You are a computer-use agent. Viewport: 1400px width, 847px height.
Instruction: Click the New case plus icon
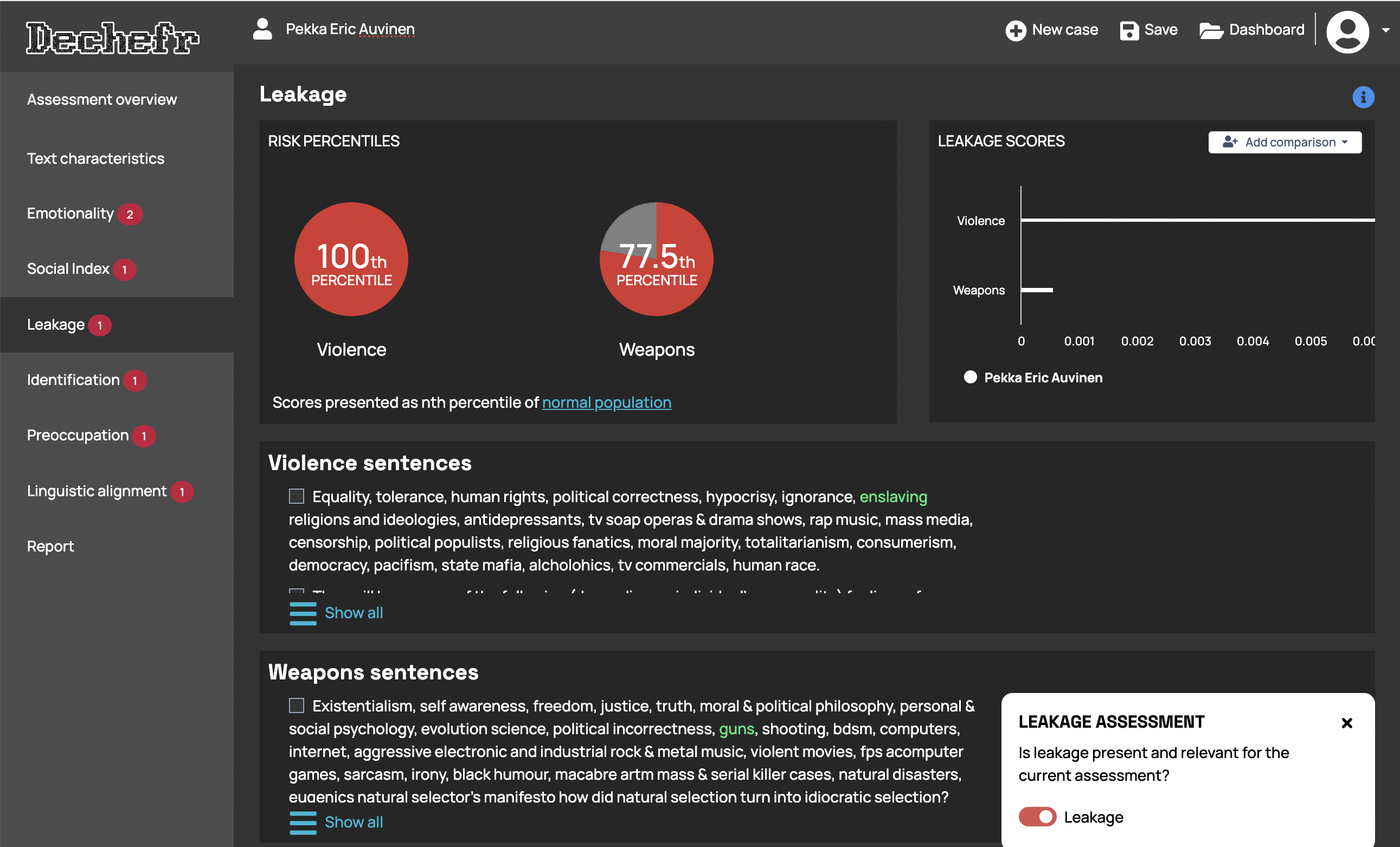pos(1016,30)
